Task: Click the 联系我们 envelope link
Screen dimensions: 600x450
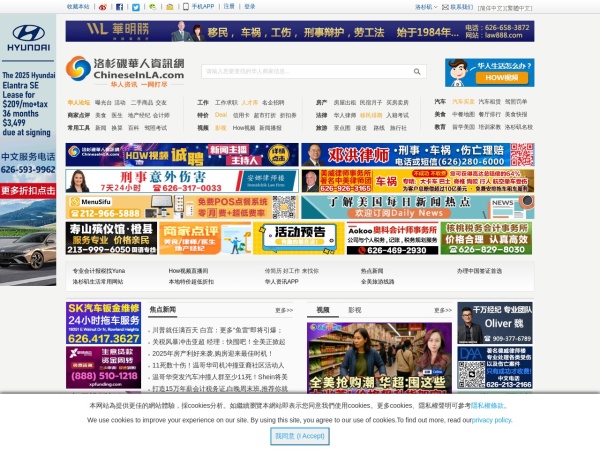Action: click(458, 7)
